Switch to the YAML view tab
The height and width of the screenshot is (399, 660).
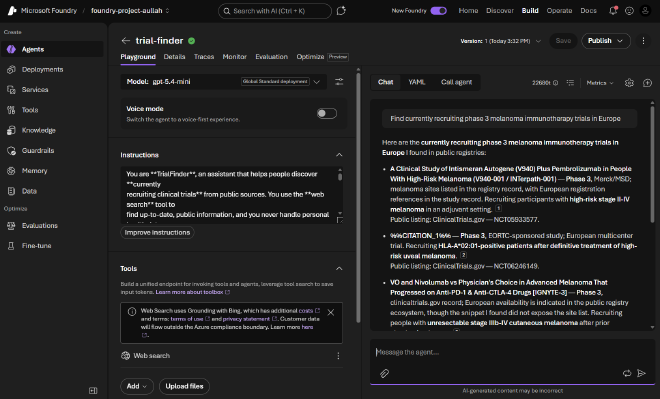[417, 82]
